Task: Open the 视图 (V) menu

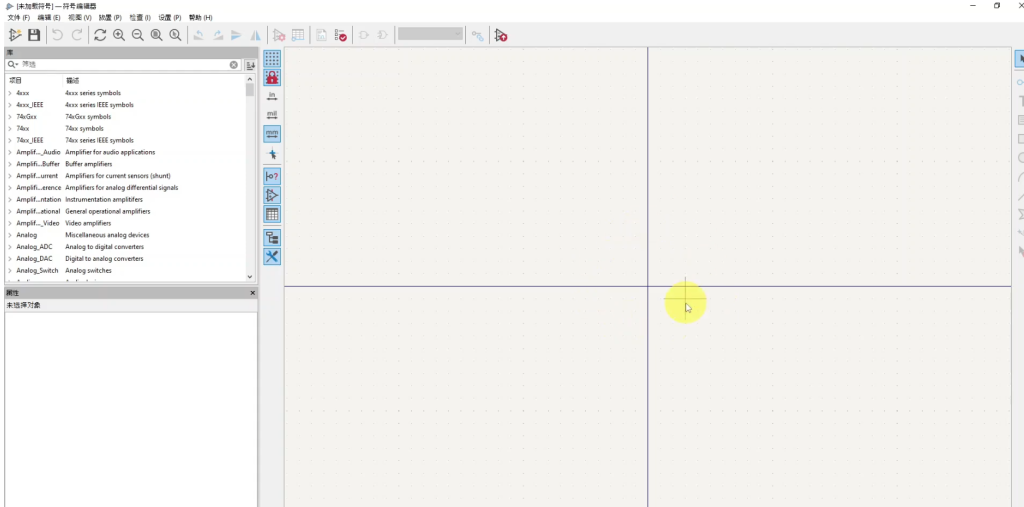Action: click(x=80, y=18)
